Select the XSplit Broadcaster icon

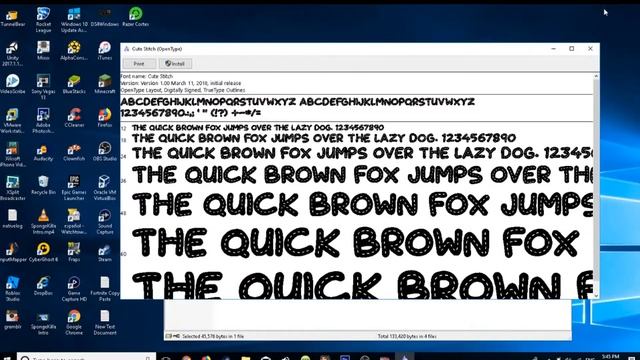point(13,188)
